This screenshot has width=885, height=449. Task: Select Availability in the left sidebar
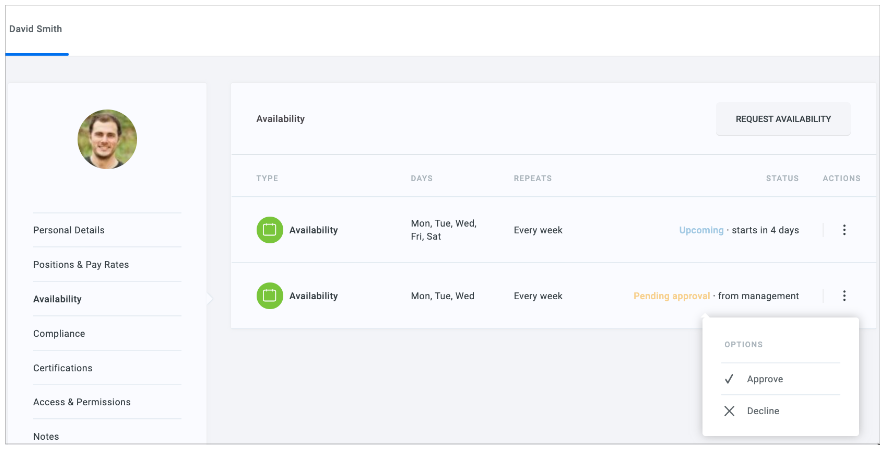click(58, 299)
